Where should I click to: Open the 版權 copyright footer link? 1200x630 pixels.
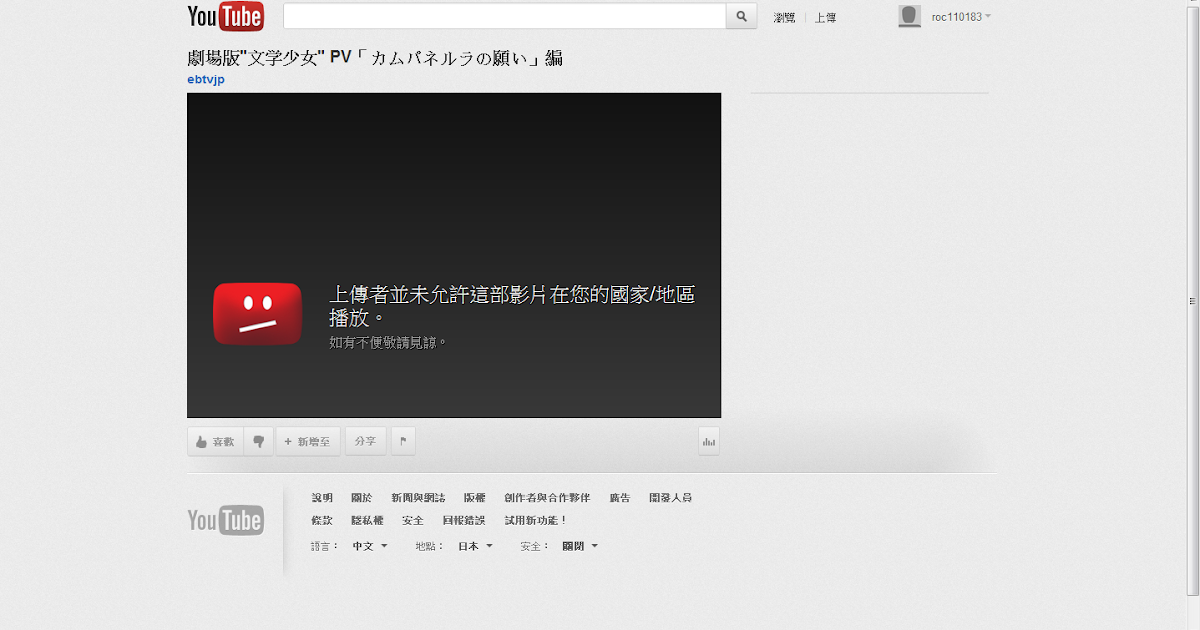pos(474,497)
